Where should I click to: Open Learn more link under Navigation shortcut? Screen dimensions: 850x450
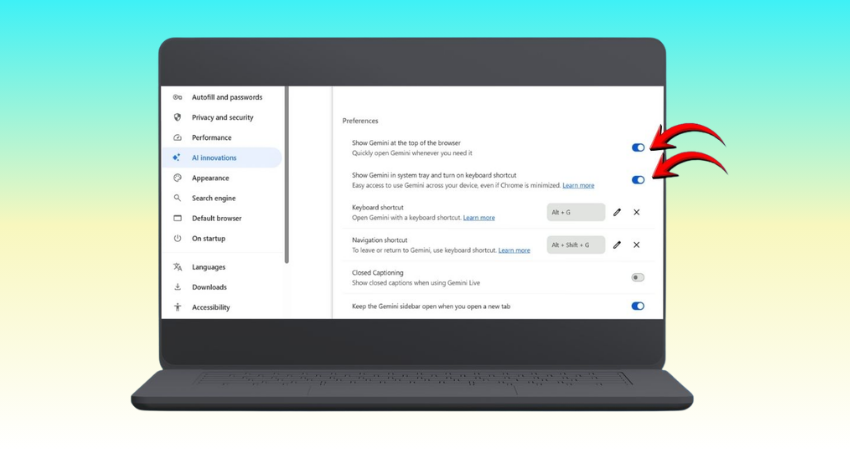click(x=514, y=250)
